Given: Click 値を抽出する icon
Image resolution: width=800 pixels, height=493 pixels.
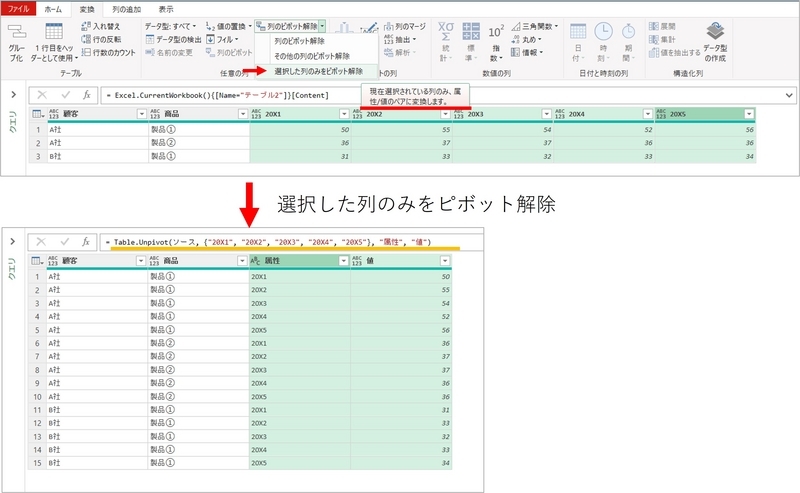Looking at the screenshot, I should tap(654, 52).
